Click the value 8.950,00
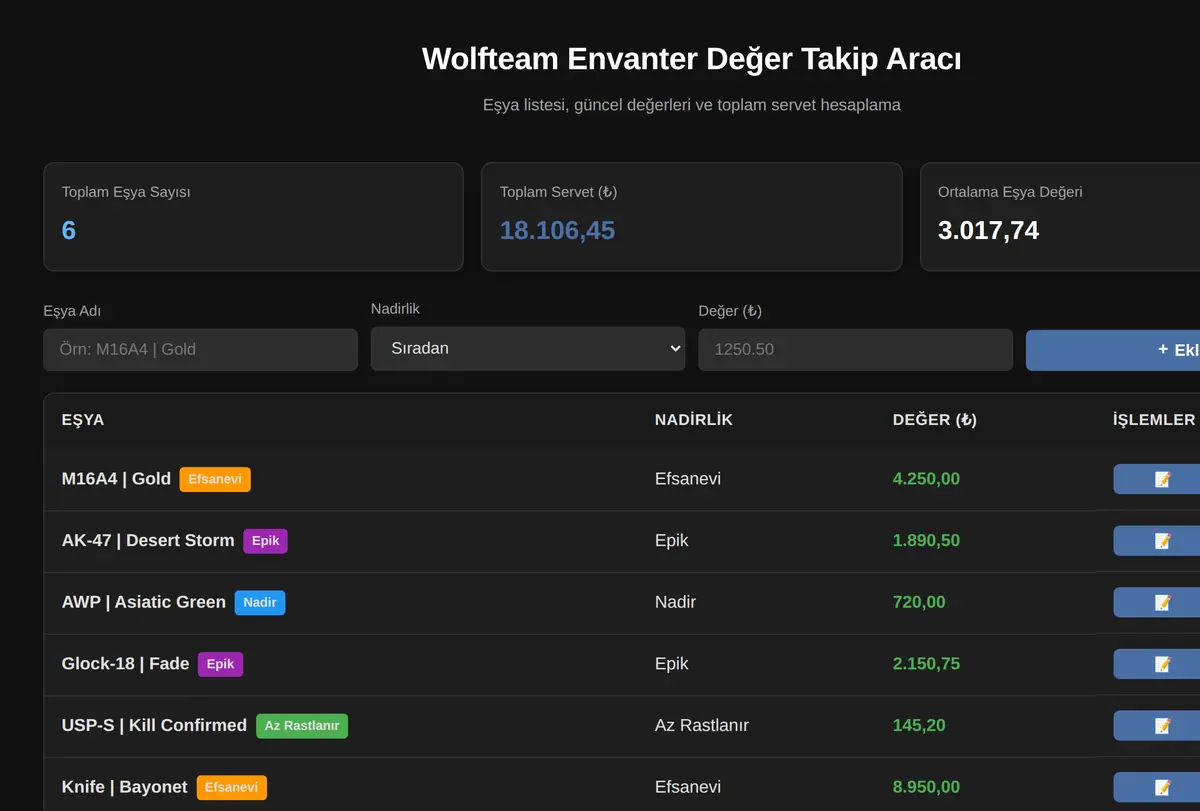This screenshot has width=1200, height=811. pyautogui.click(x=926, y=788)
